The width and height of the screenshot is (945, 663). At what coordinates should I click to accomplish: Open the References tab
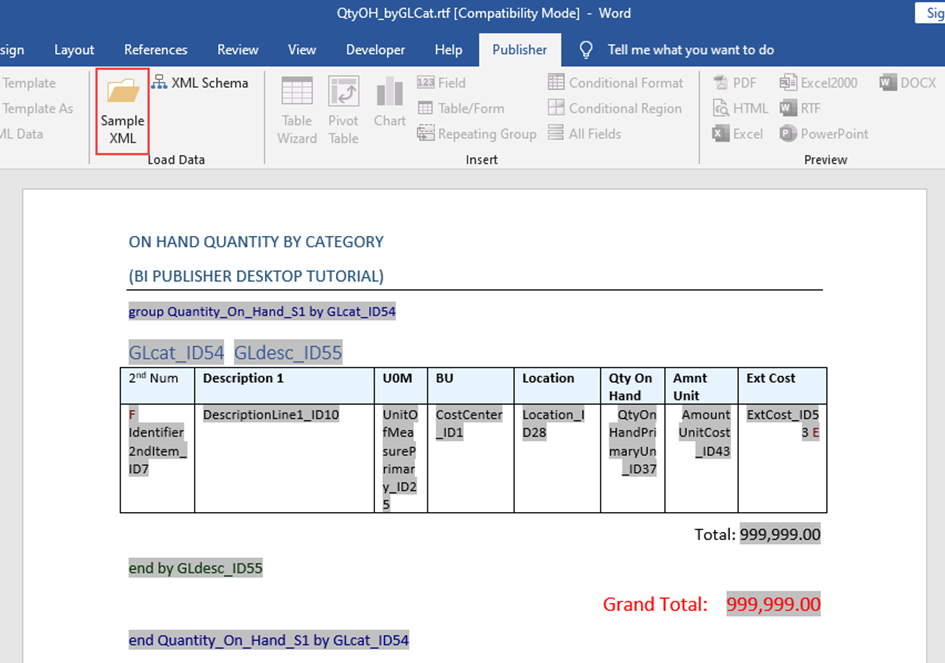[155, 50]
